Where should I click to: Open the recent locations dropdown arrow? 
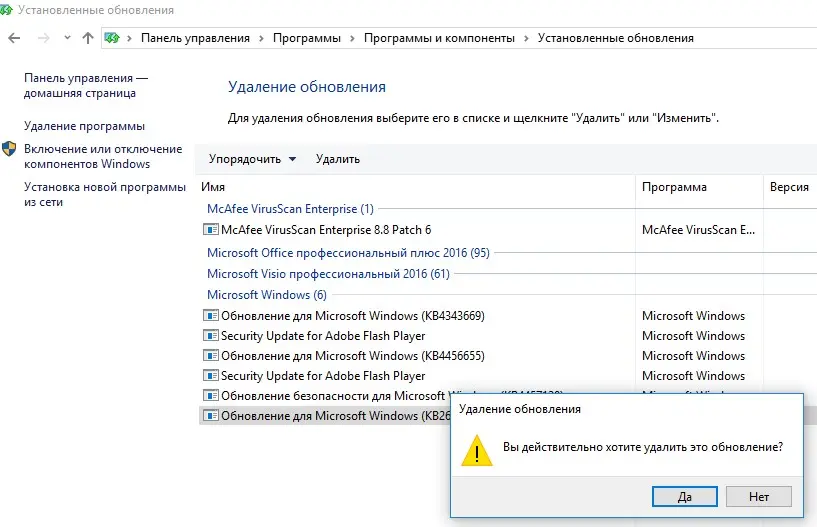click(67, 38)
